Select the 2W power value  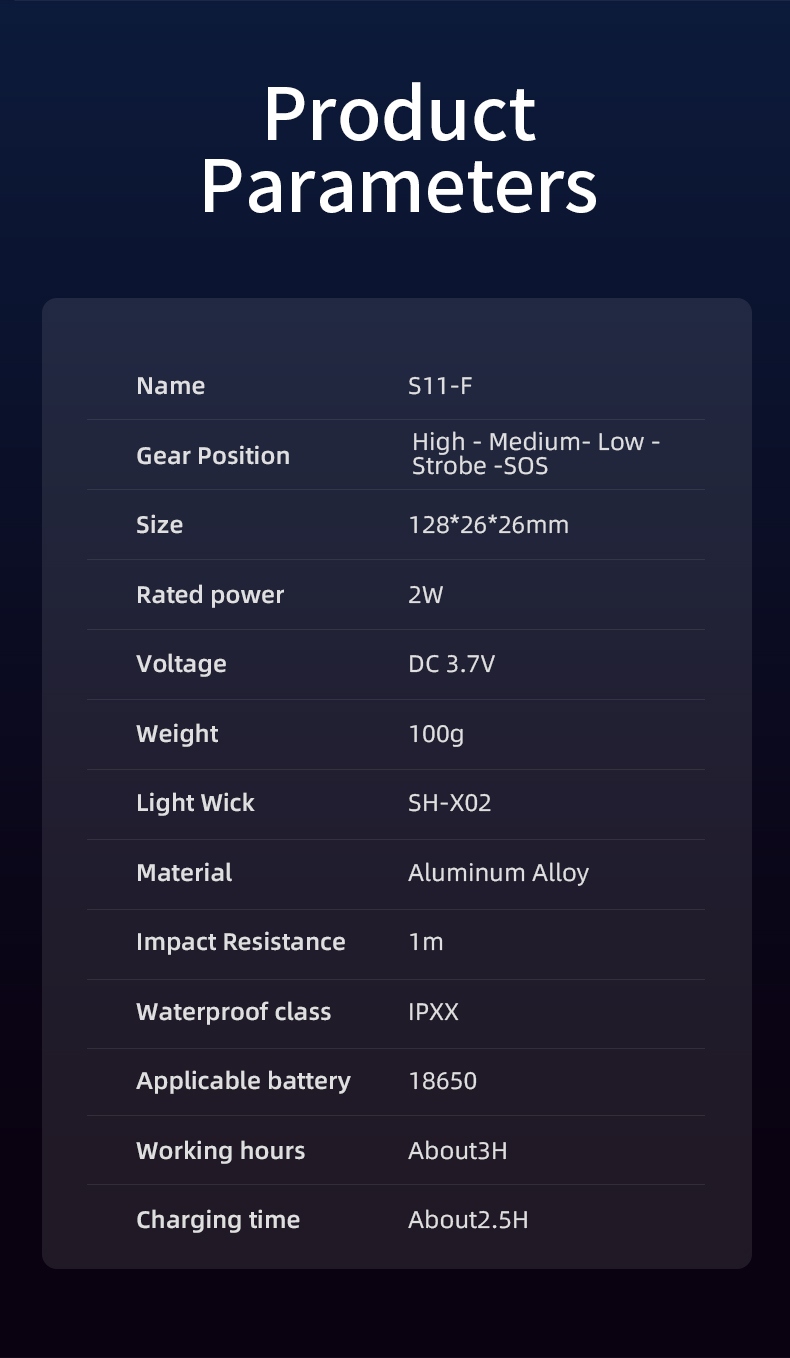pos(425,595)
